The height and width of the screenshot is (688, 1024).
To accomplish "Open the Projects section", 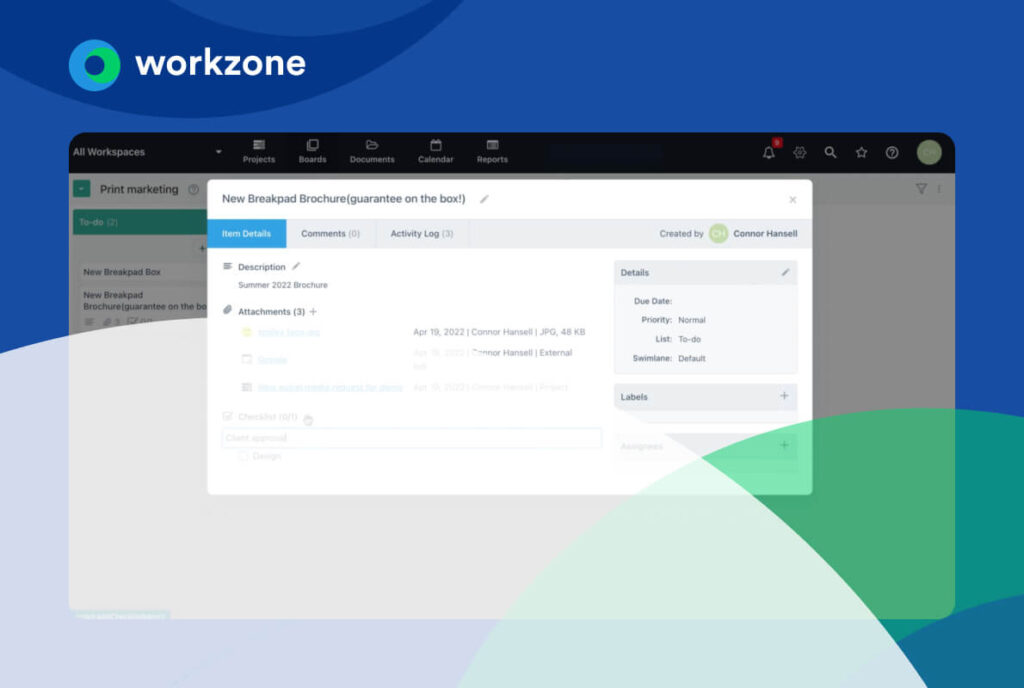I will tap(258, 152).
